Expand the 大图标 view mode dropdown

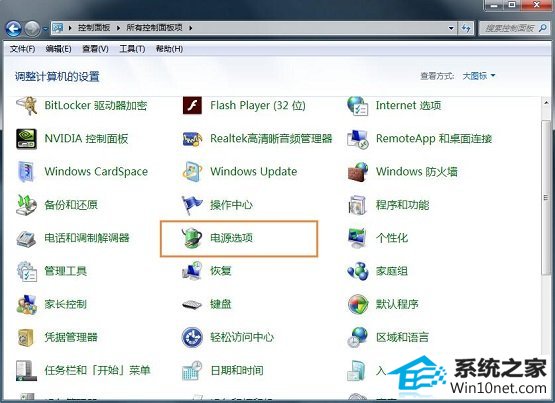[479, 76]
